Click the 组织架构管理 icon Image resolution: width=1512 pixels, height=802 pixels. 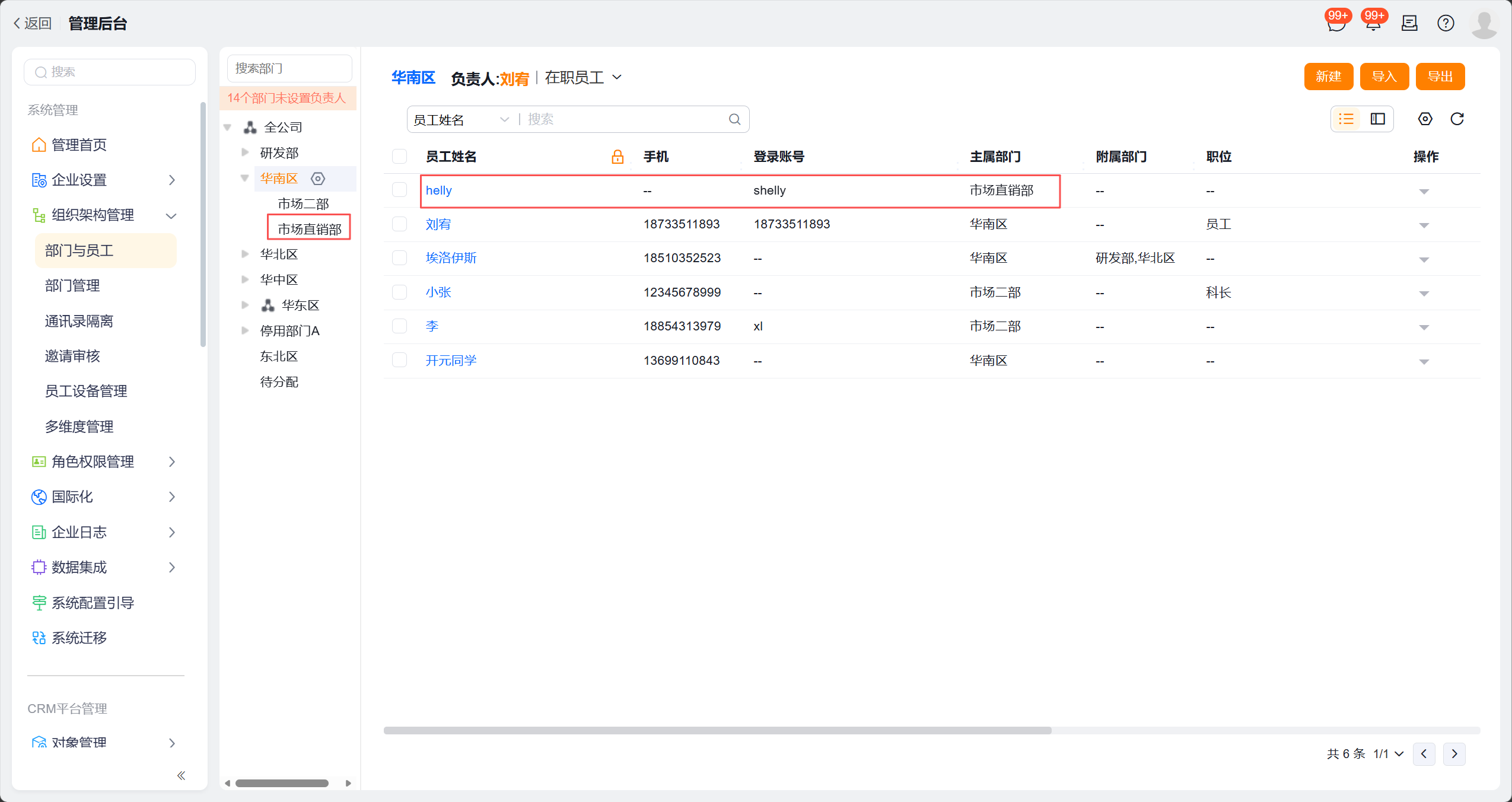pyautogui.click(x=39, y=215)
